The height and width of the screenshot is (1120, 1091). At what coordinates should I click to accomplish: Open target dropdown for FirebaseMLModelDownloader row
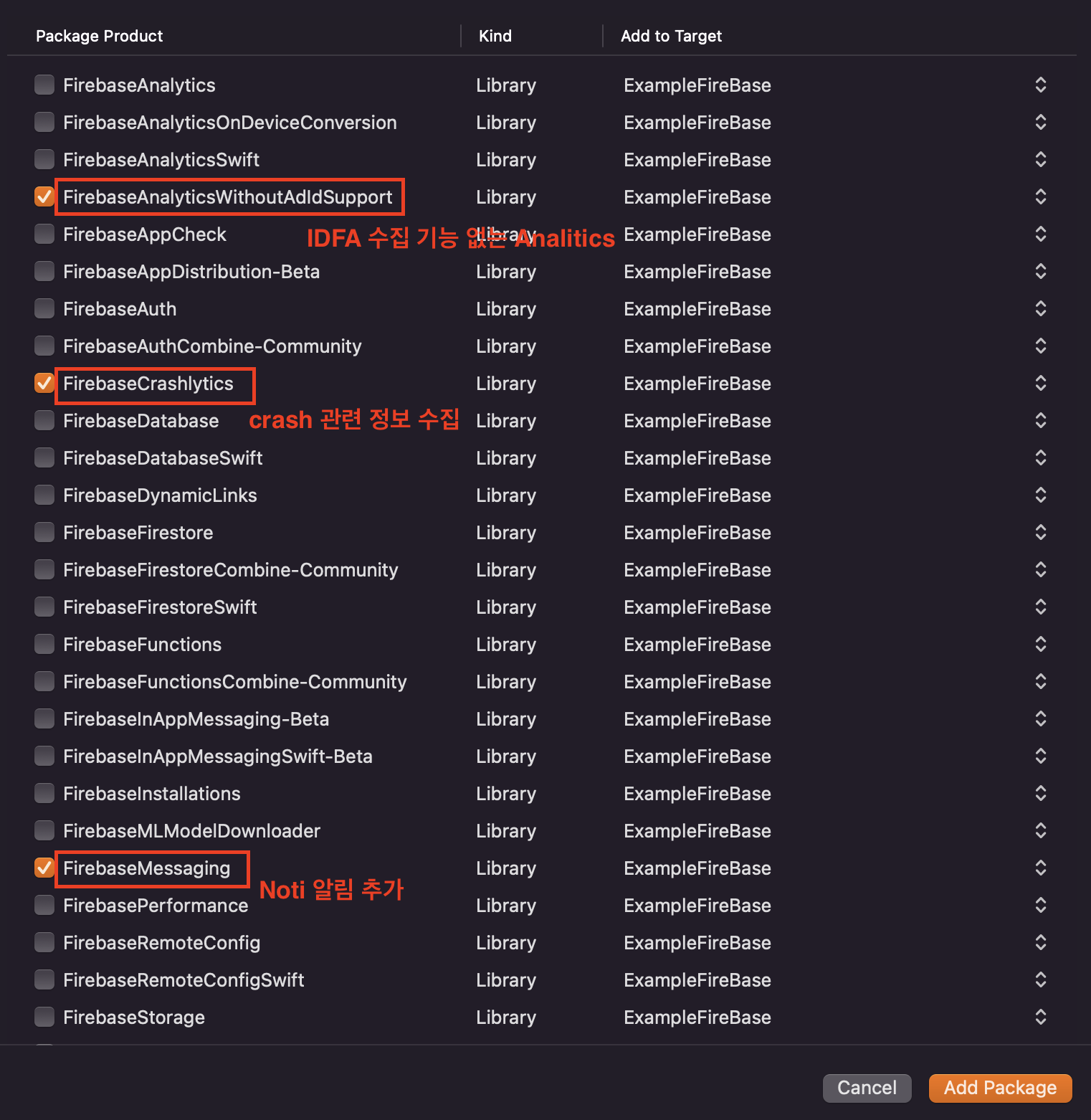(1041, 830)
